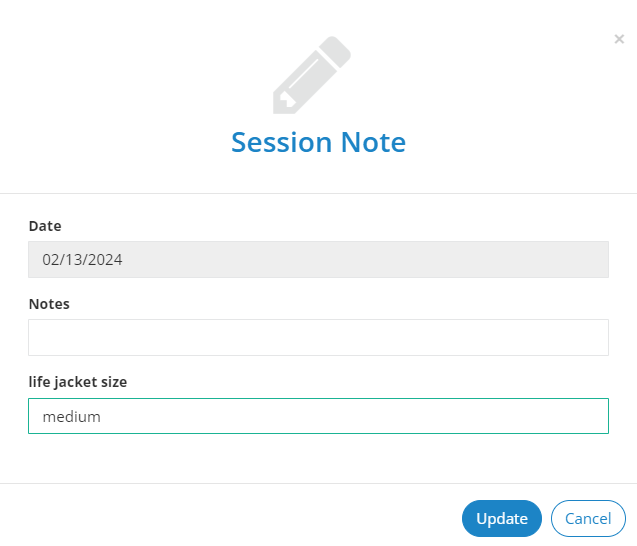Image resolution: width=637 pixels, height=546 pixels.
Task: Save changes with the Update button
Action: 502,518
